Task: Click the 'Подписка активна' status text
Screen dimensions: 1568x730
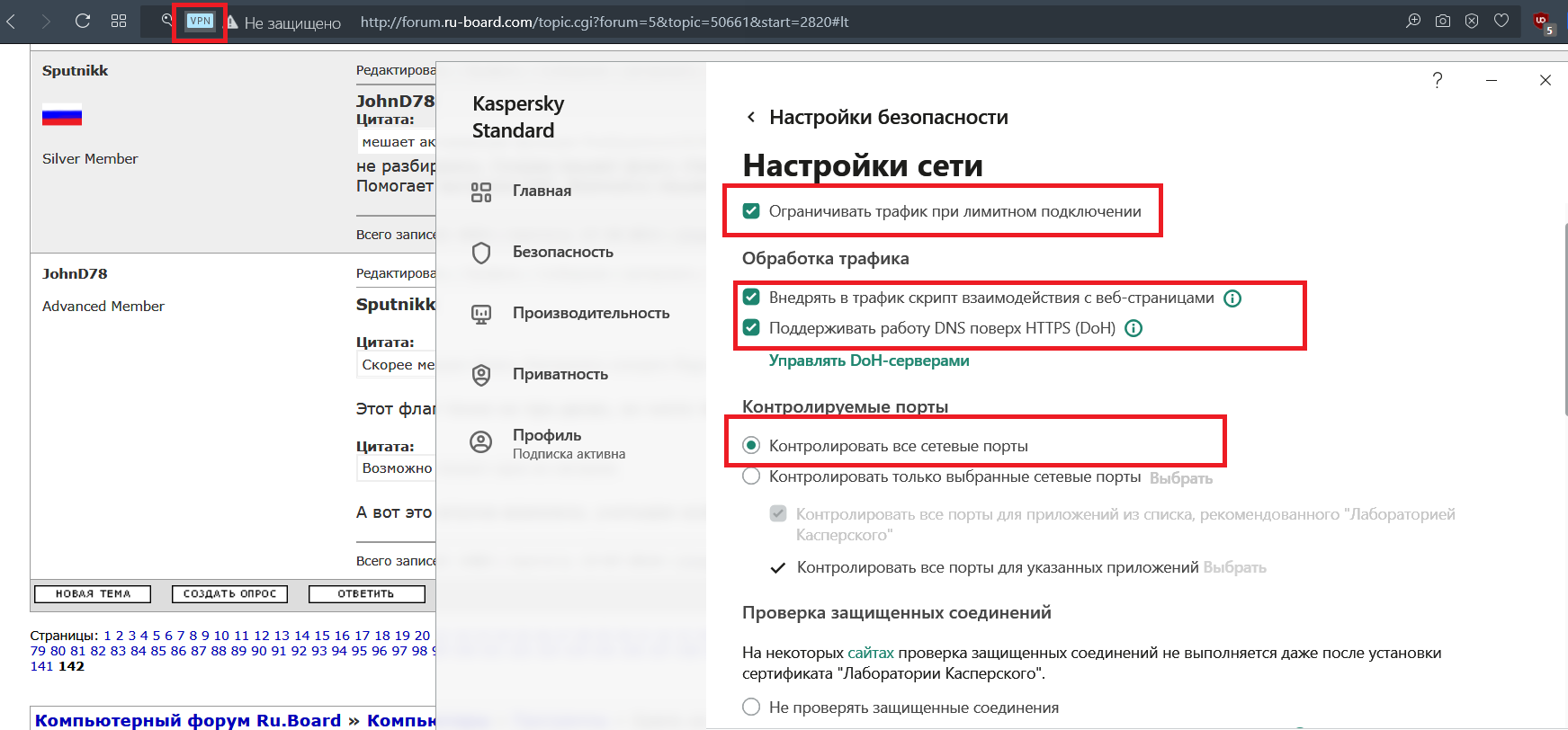Action: (x=569, y=454)
